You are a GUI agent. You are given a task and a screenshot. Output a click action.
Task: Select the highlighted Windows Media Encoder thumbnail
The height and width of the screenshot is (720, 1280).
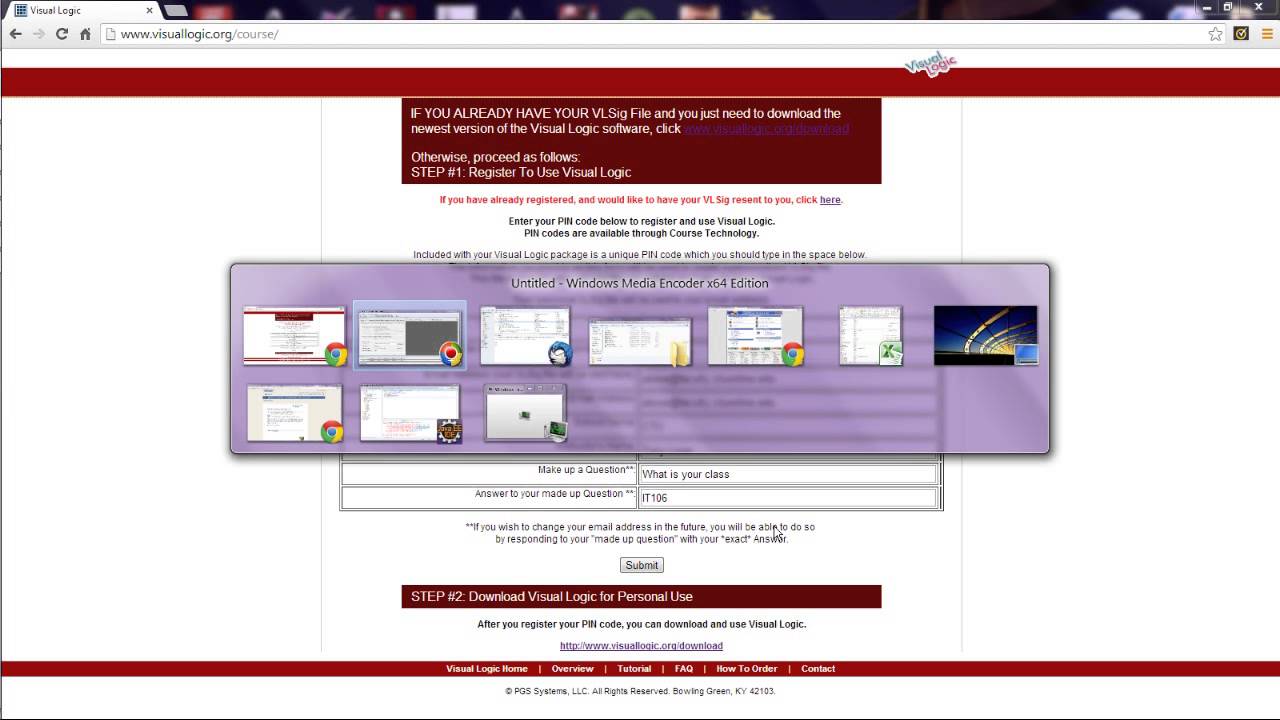tap(410, 336)
